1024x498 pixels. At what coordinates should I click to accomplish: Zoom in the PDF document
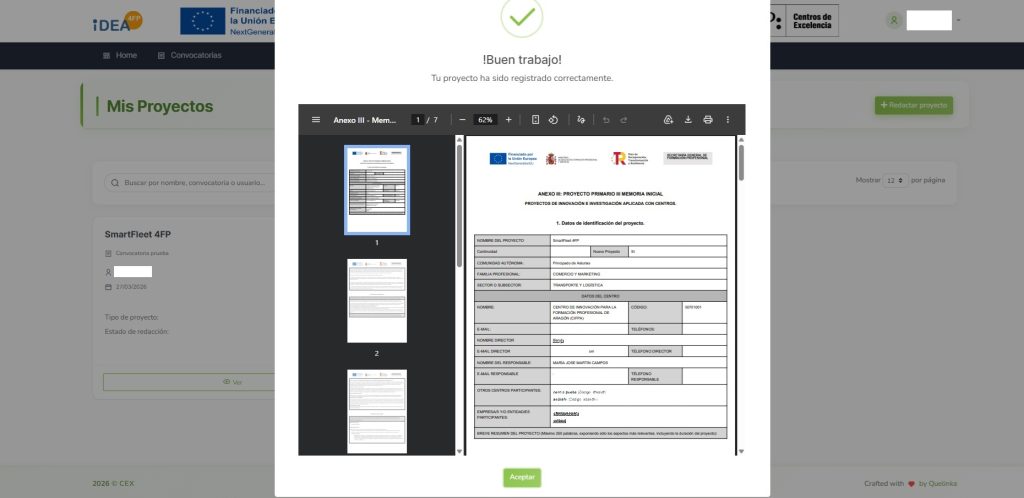tap(508, 120)
